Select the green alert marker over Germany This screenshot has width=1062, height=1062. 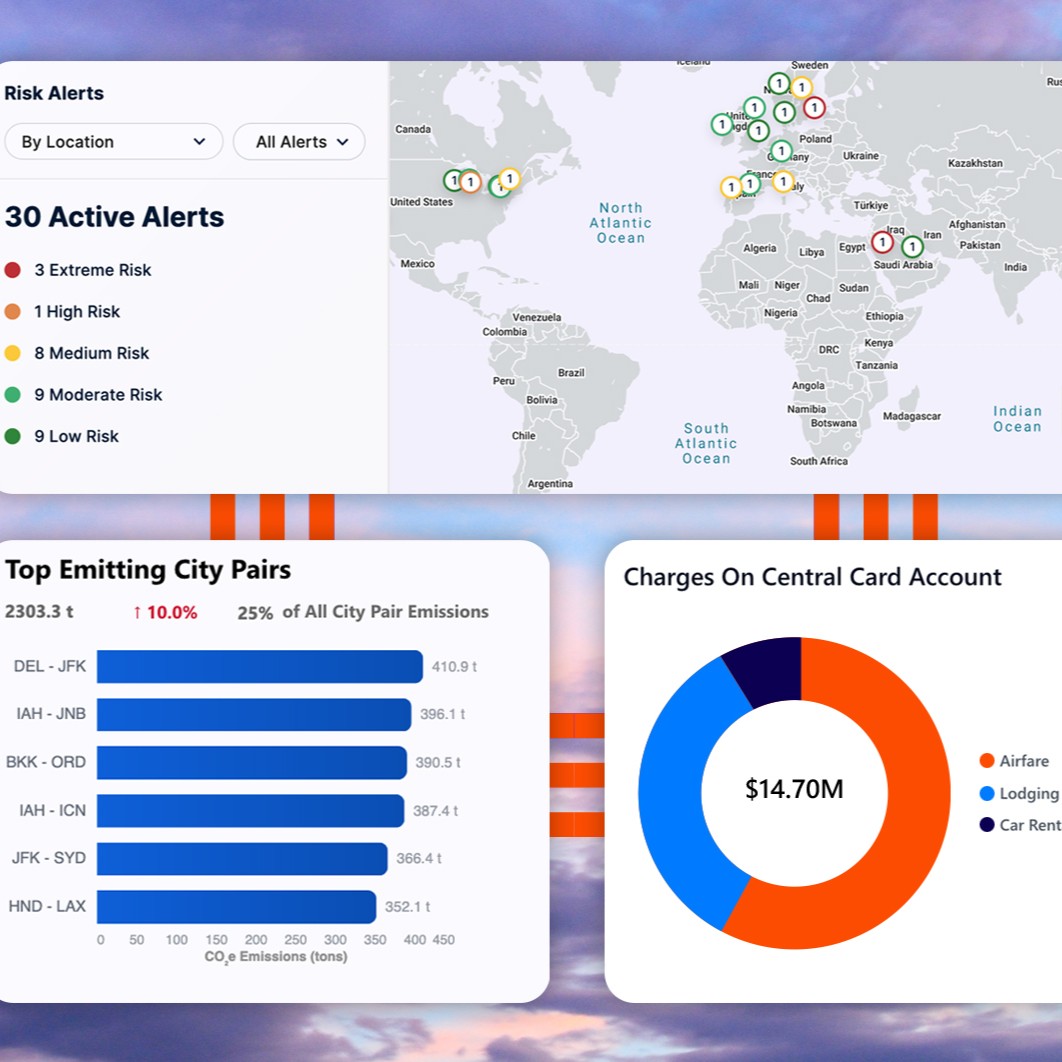pyautogui.click(x=781, y=150)
